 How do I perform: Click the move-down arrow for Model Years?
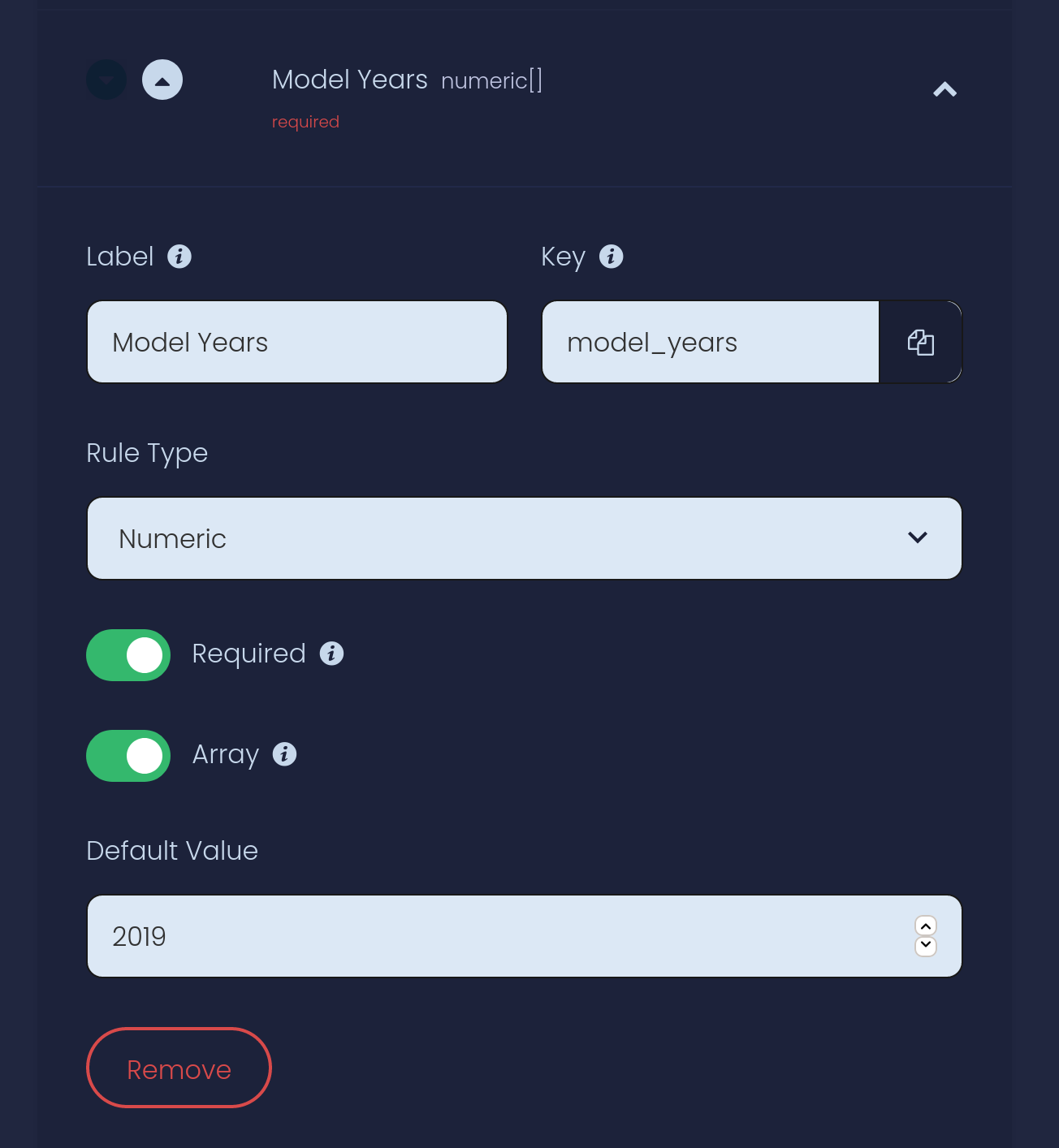pyautogui.click(x=106, y=80)
